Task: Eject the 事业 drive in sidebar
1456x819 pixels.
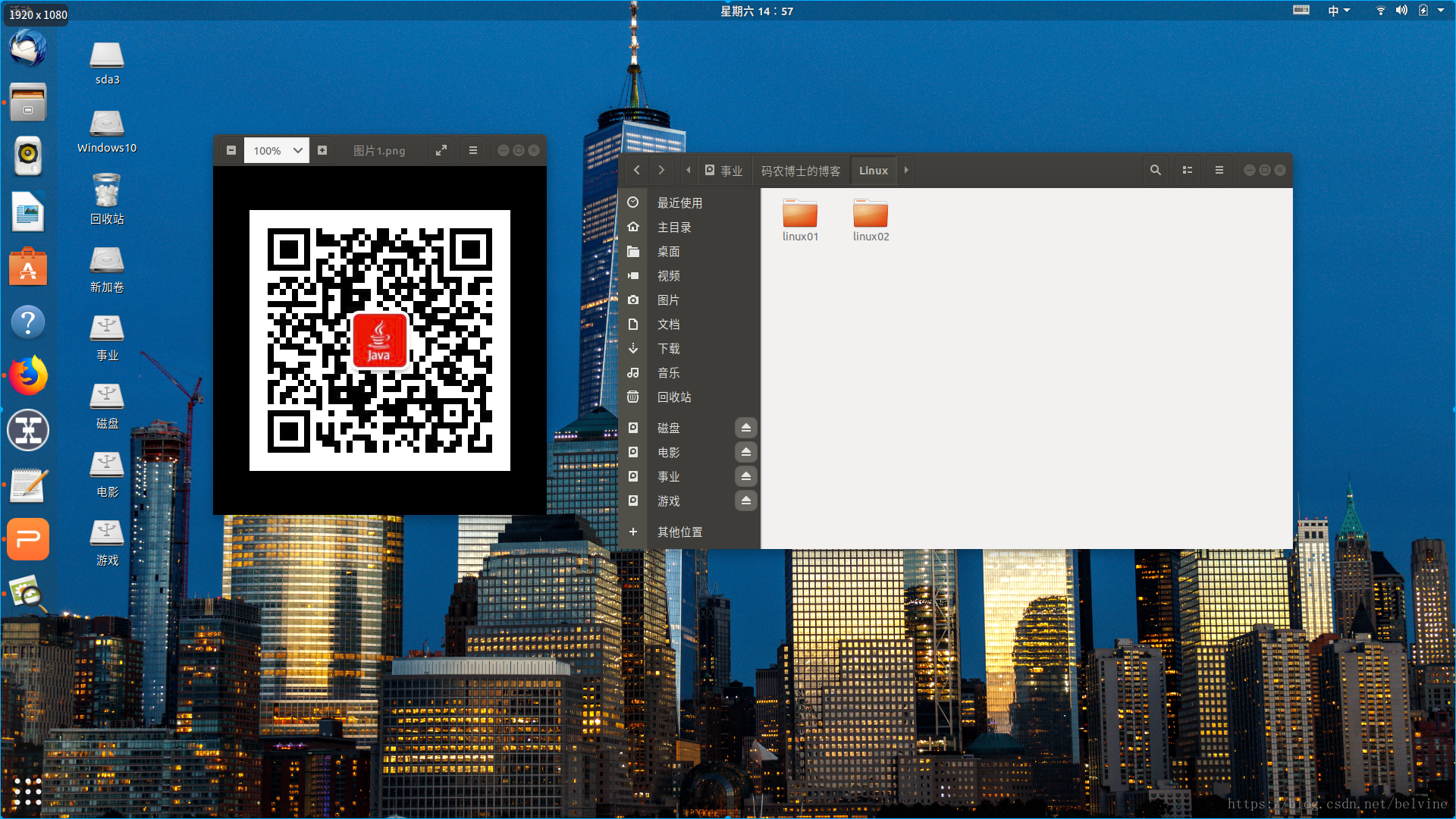Action: pos(746,476)
